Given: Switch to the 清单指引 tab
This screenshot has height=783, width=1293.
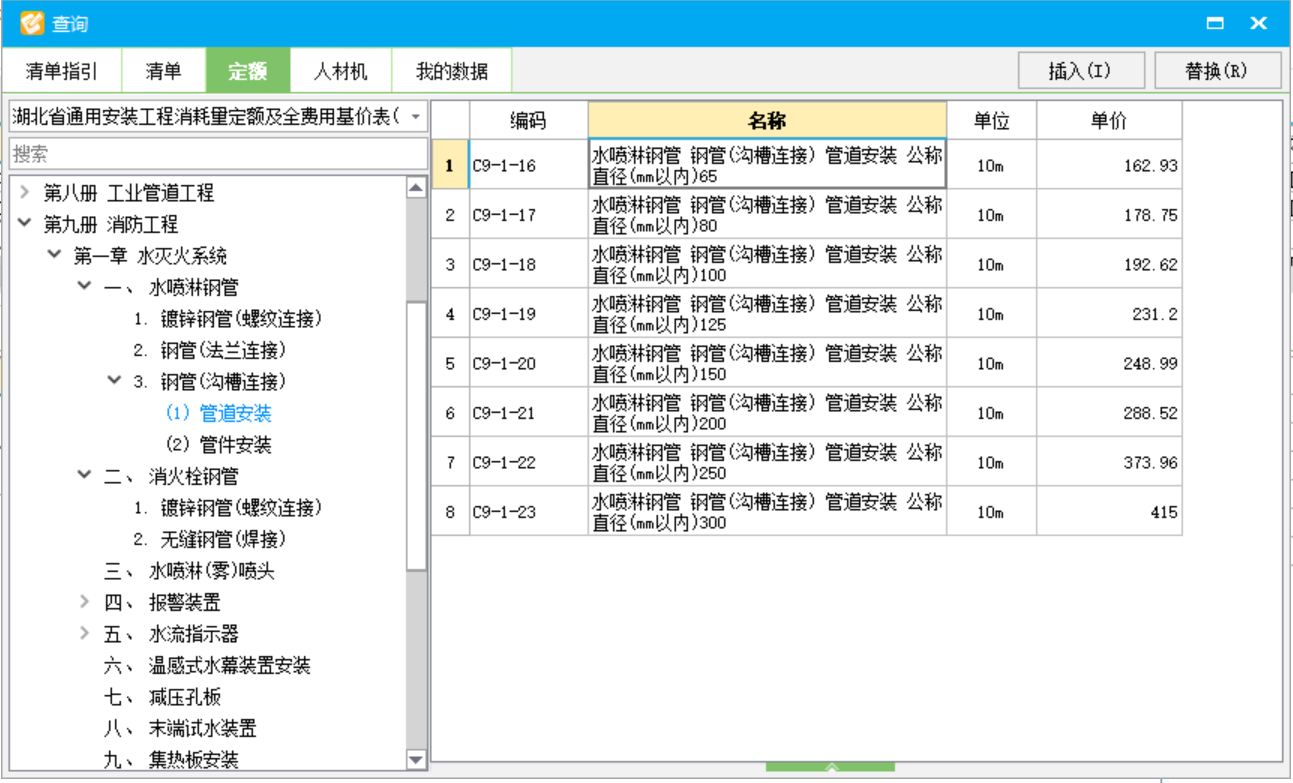Looking at the screenshot, I should pos(62,71).
